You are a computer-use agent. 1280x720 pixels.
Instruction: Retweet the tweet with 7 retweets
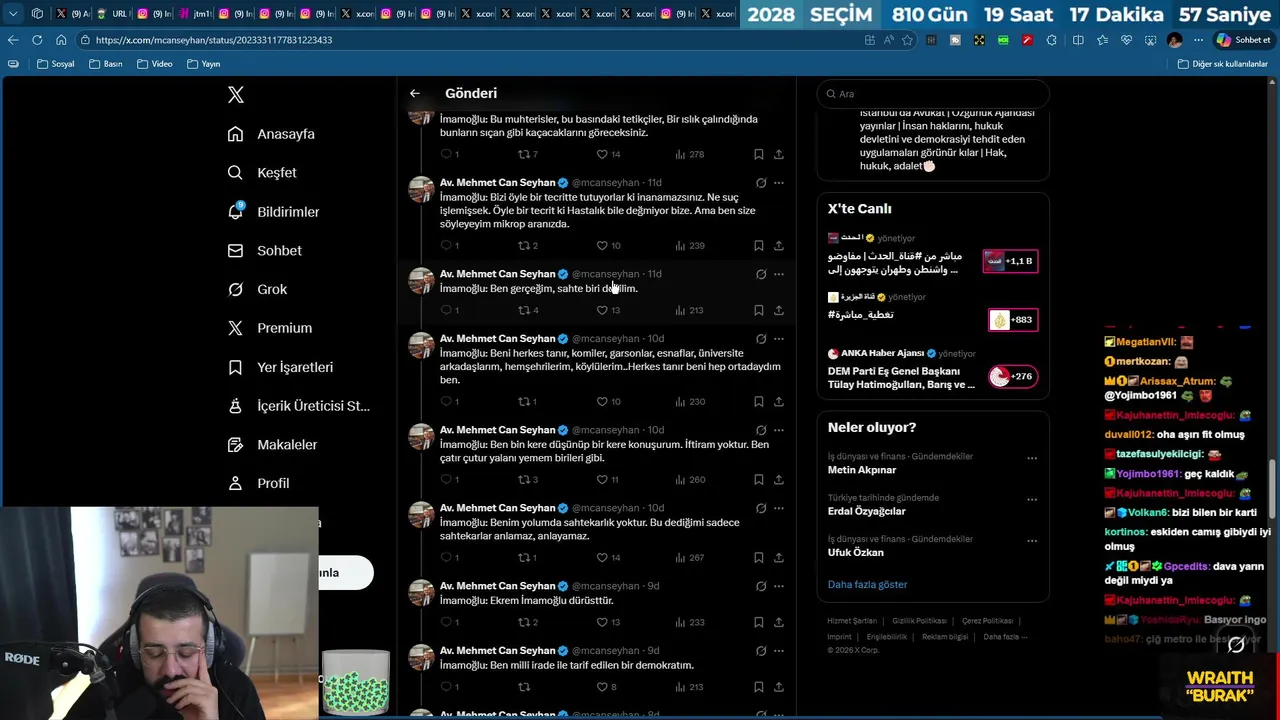(x=527, y=154)
